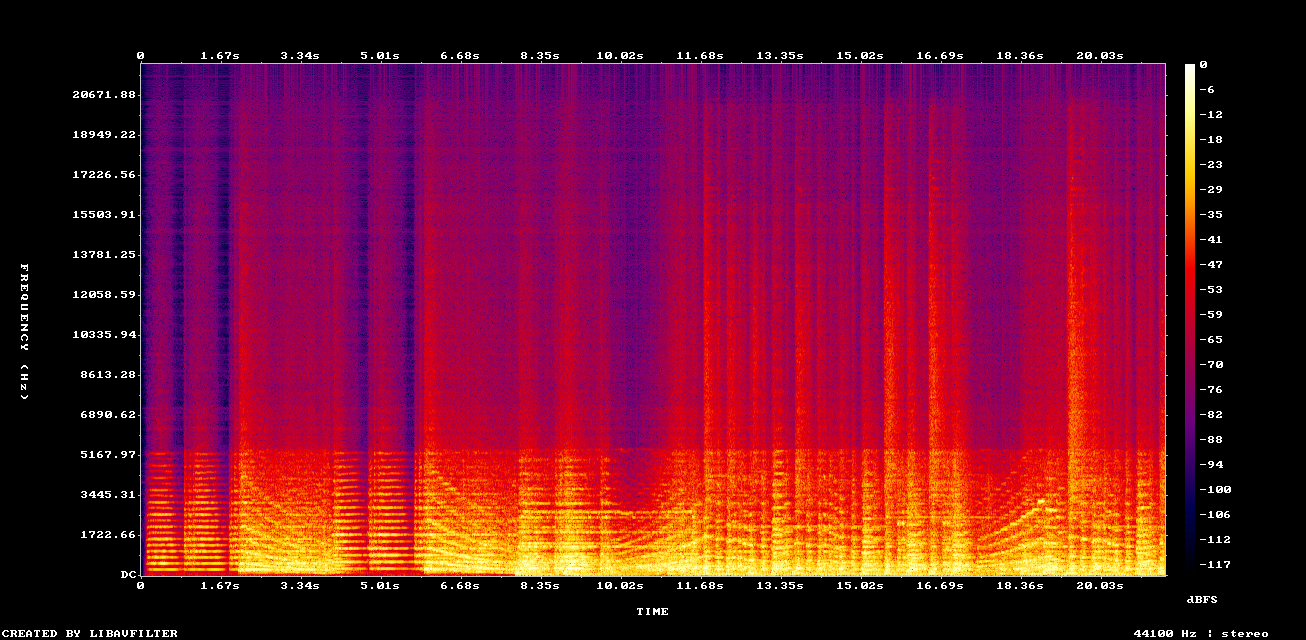The height and width of the screenshot is (640, 1306).
Task: Click the CREATED BY LIBAVFILTER text
Action: pyautogui.click(x=88, y=632)
